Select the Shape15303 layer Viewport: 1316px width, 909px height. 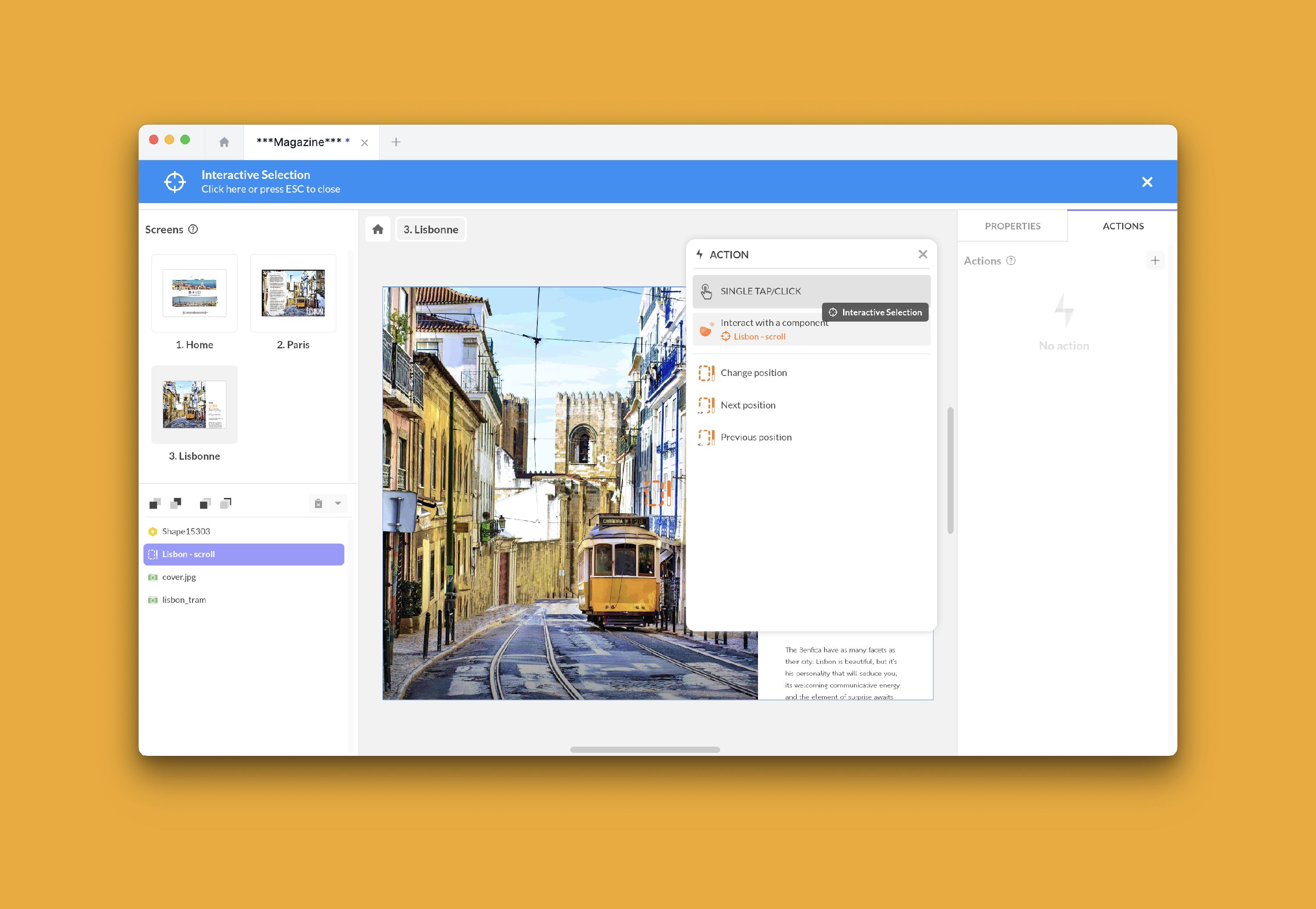[186, 531]
